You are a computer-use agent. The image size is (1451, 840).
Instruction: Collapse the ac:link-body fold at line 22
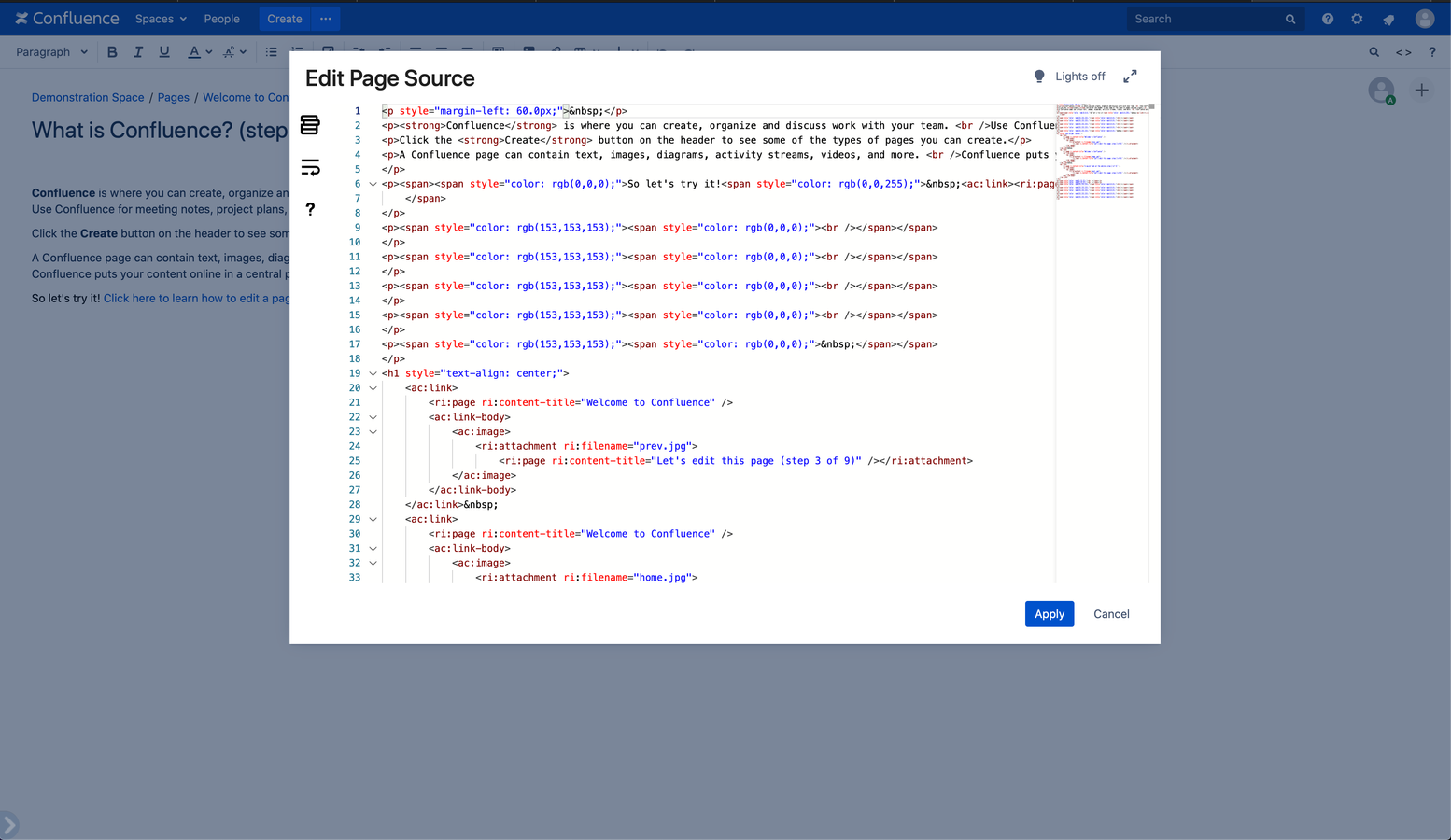[x=373, y=417]
